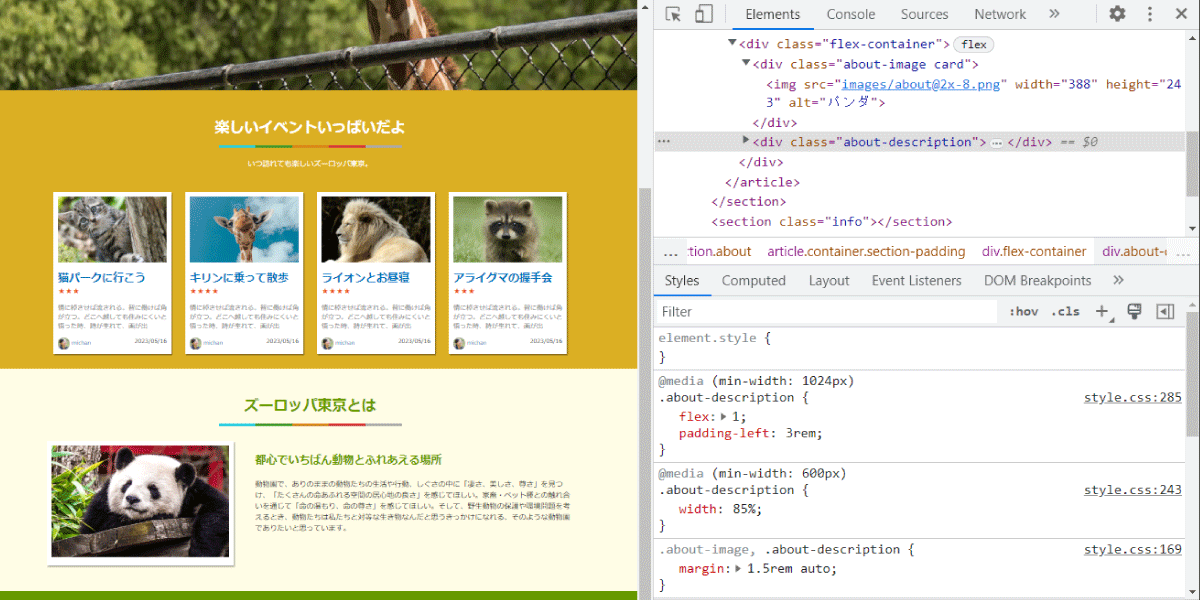Activate the inspect element picker tool
Image resolution: width=1200 pixels, height=600 pixels.
[x=673, y=14]
